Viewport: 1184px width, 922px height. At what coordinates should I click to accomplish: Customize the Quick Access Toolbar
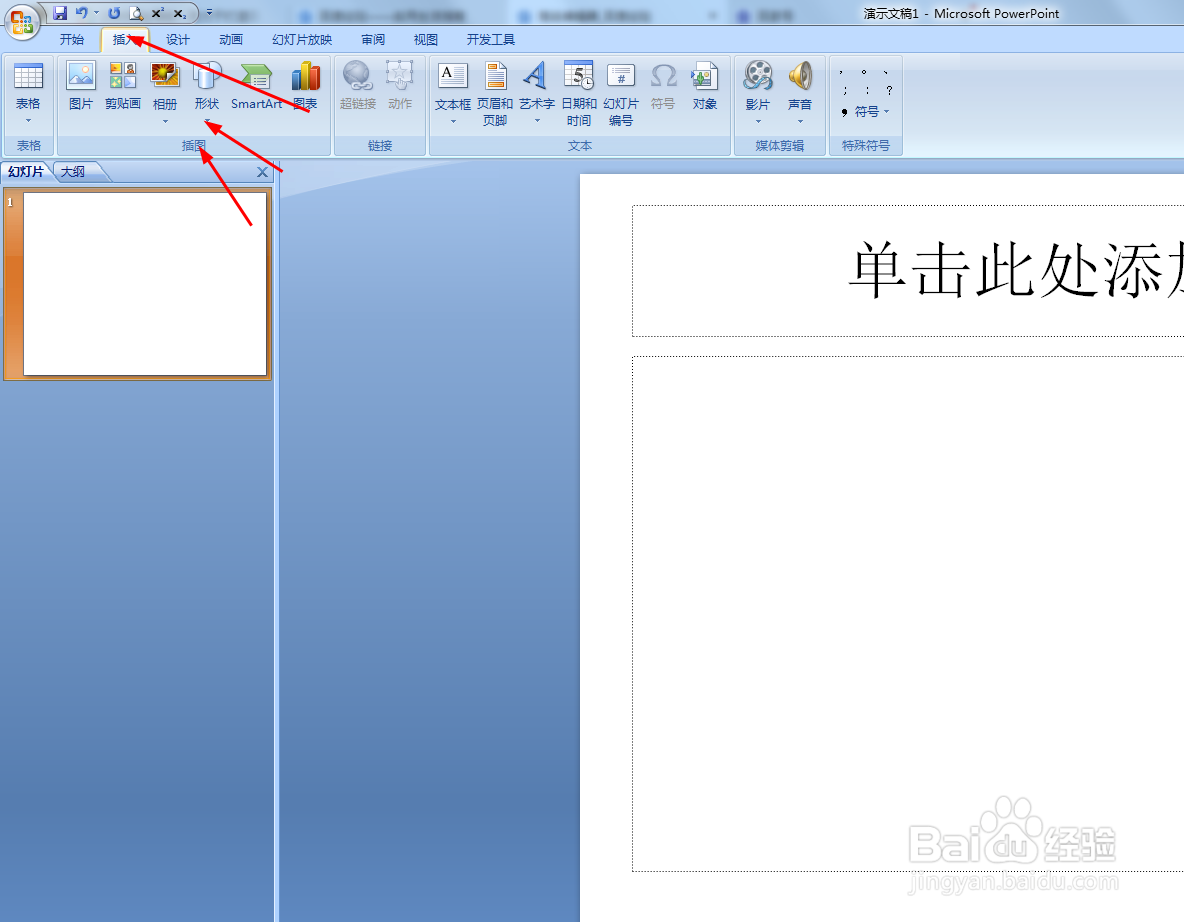(209, 13)
